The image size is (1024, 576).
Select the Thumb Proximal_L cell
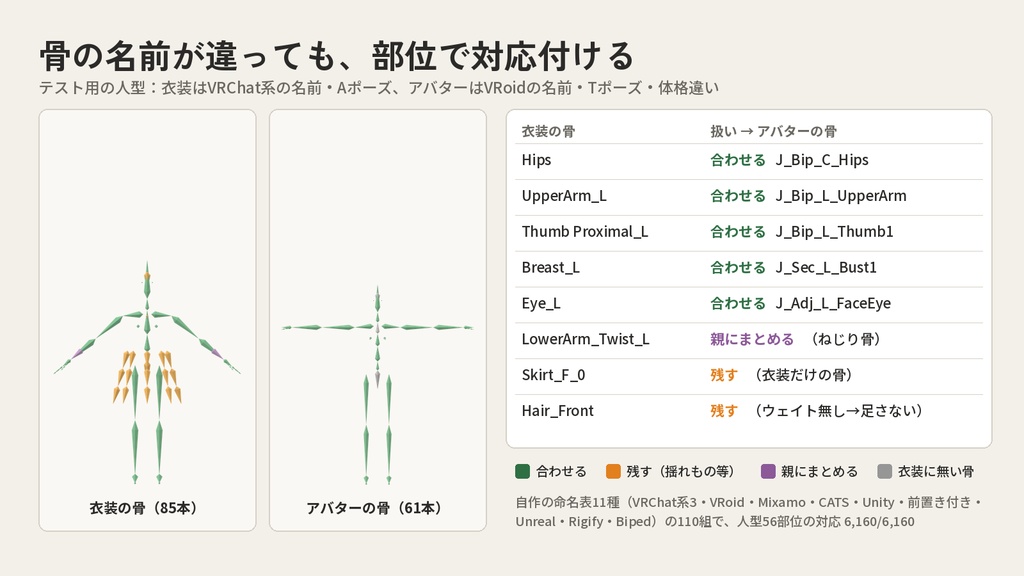tap(584, 232)
